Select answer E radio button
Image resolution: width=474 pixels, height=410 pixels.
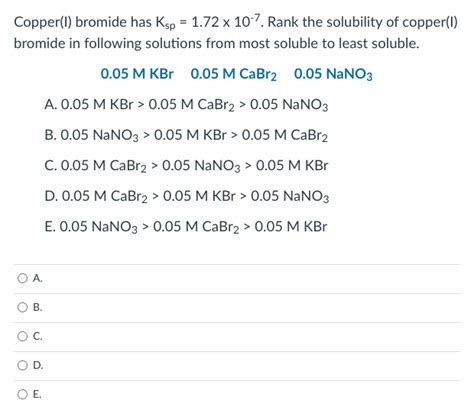pos(22,394)
